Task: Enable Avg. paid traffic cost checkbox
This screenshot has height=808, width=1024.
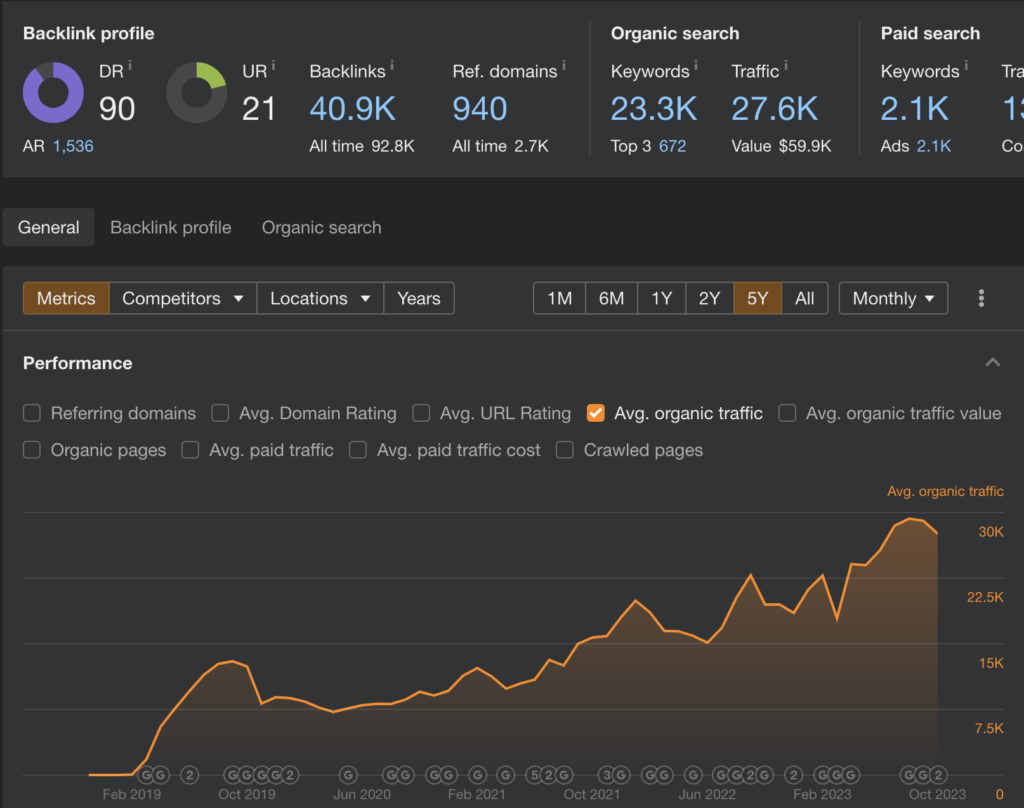Action: pos(358,450)
